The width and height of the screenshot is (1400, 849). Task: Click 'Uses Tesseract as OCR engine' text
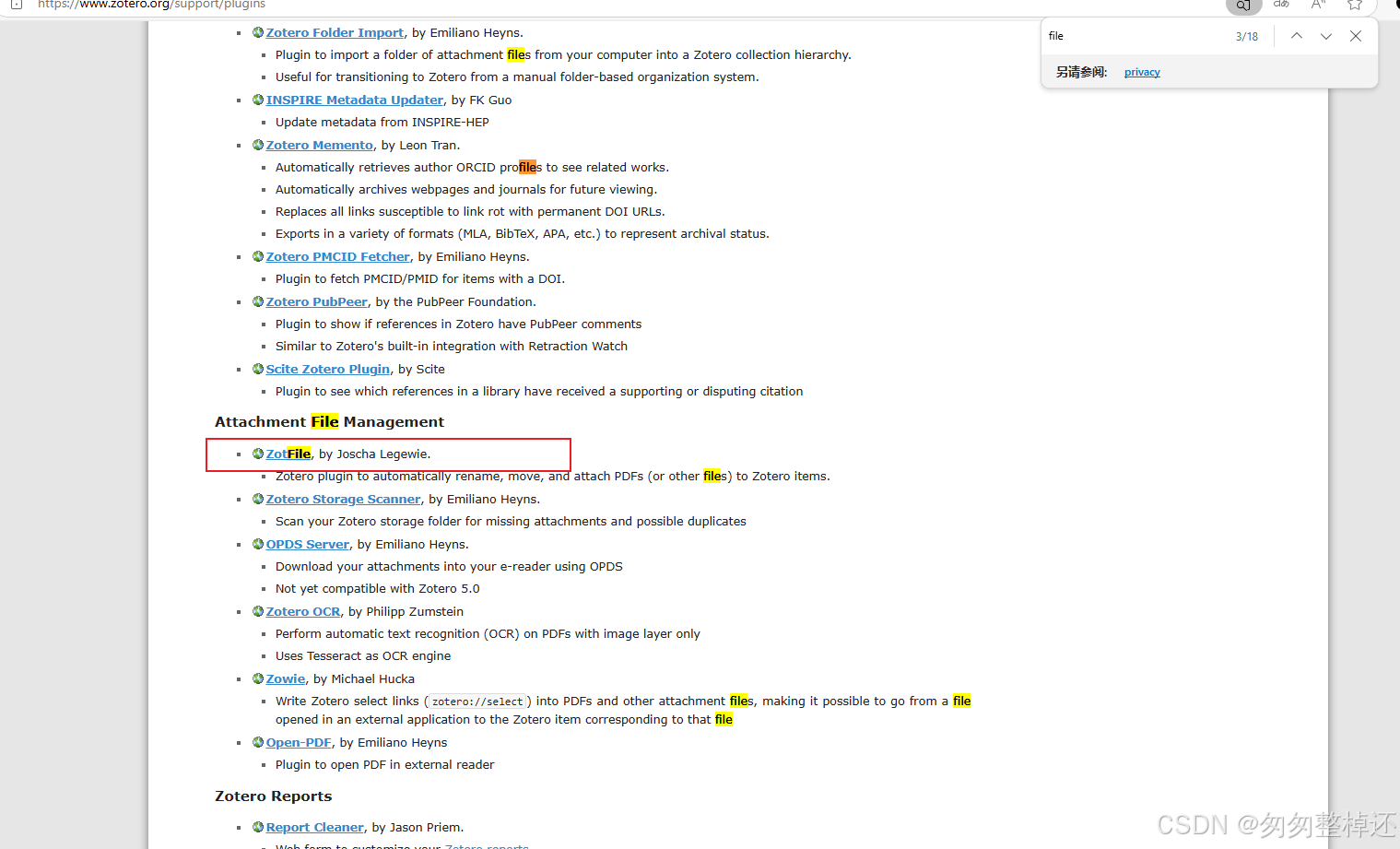click(363, 655)
